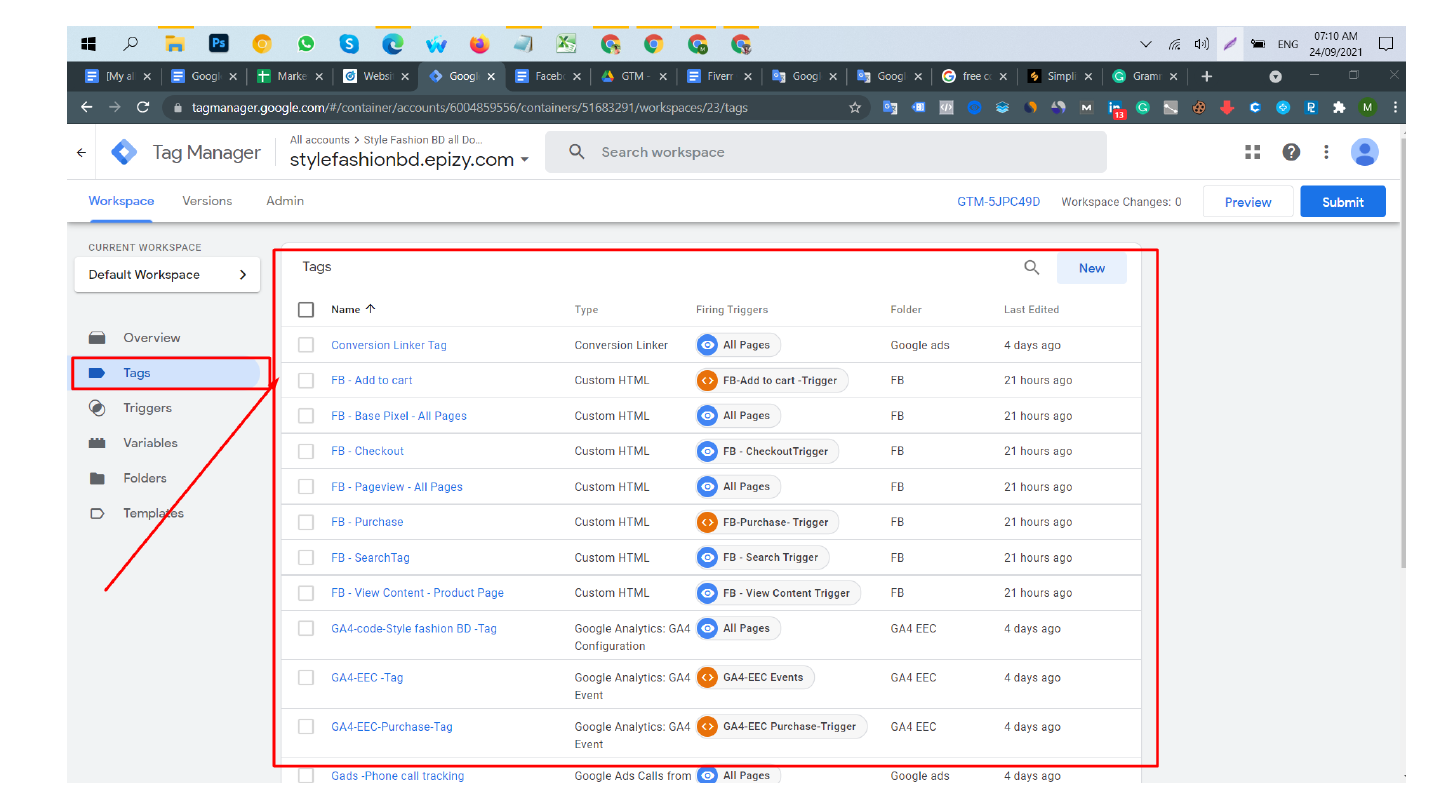Image resolution: width=1440 pixels, height=810 pixels.
Task: Open the Google apps grid icon
Action: tap(1252, 152)
